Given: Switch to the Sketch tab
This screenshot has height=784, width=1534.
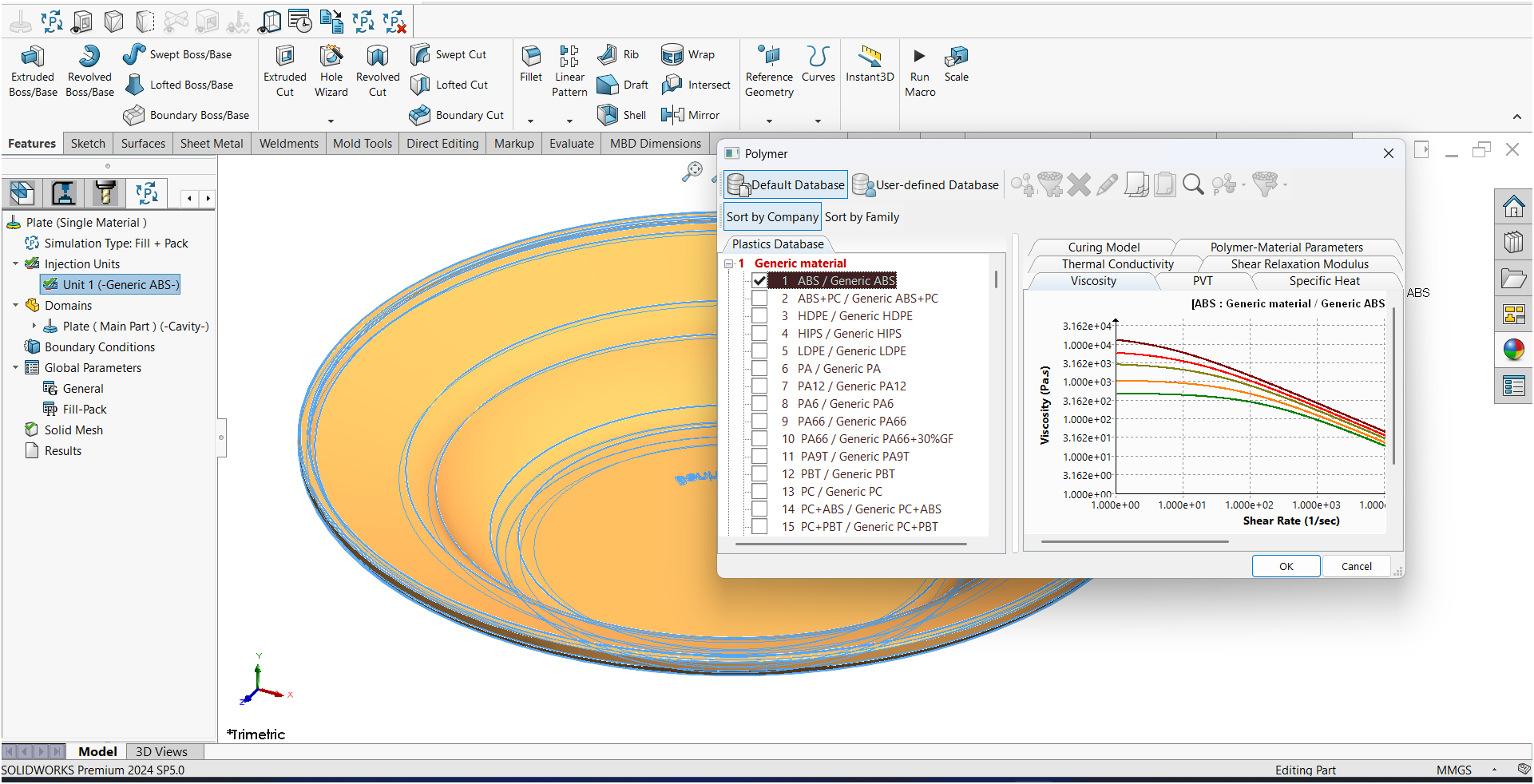Looking at the screenshot, I should pyautogui.click(x=88, y=144).
